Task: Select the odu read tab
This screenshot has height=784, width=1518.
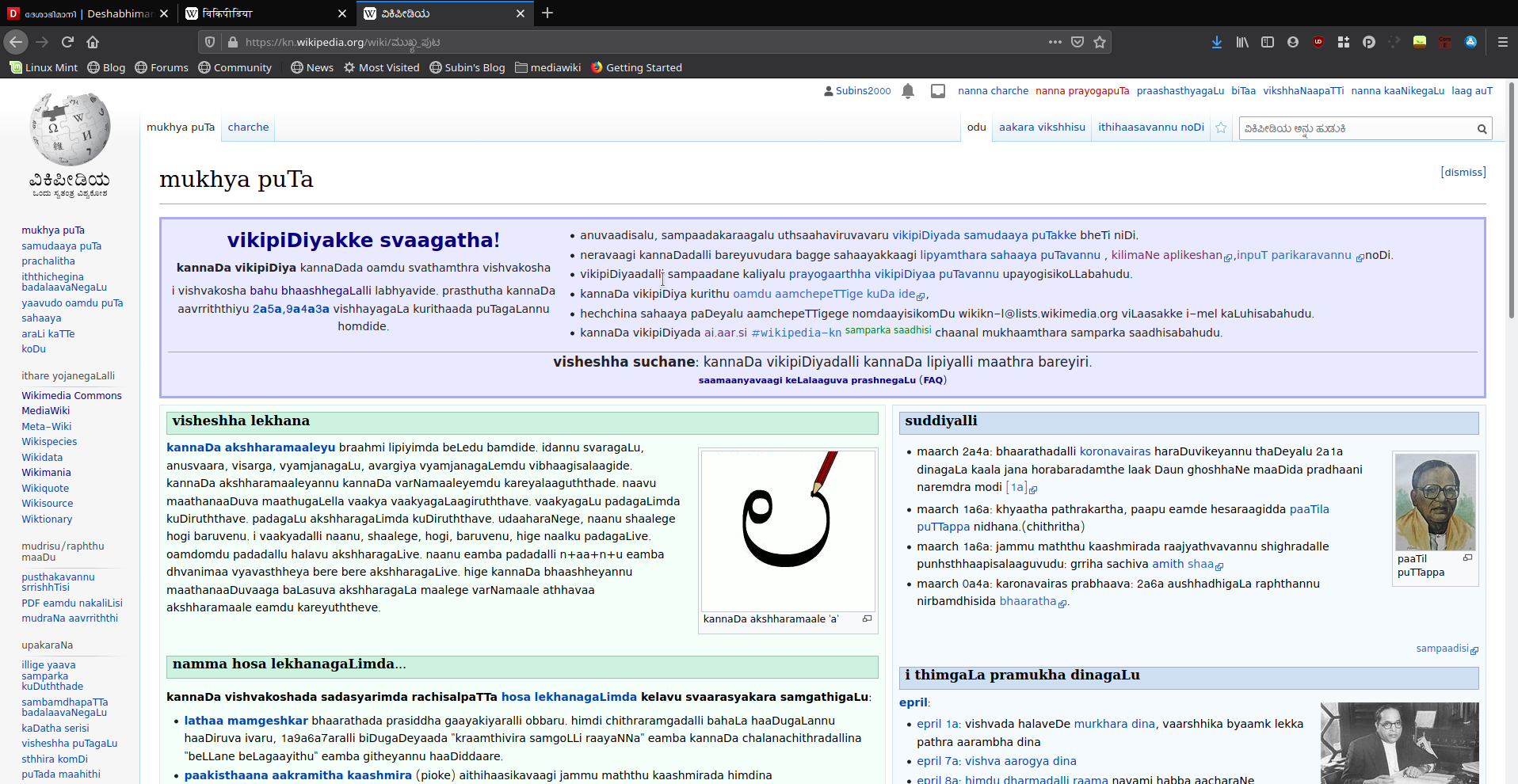Action: pos(976,127)
